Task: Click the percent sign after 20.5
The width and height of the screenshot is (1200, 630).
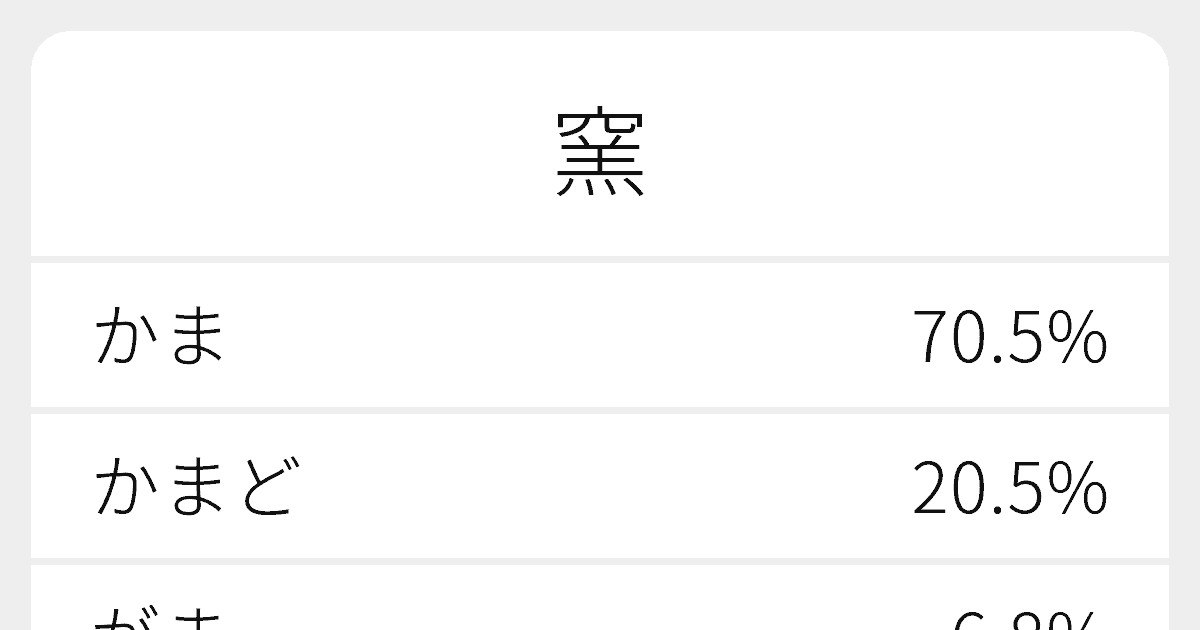Action: [1082, 488]
